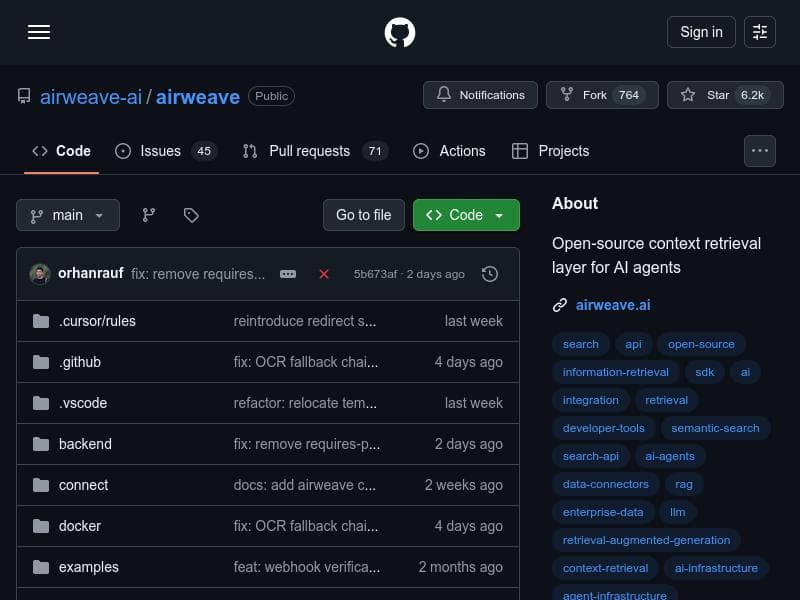
Task: Open the examples folder
Action: click(x=89, y=567)
